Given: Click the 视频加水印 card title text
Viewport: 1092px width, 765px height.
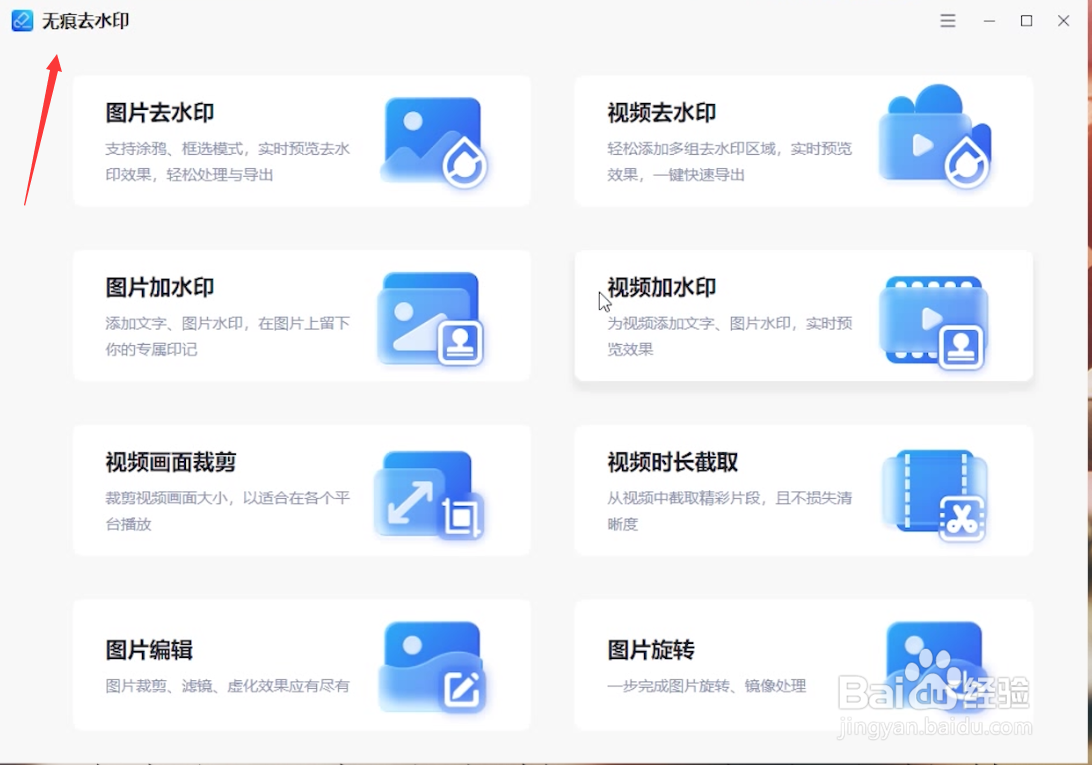Looking at the screenshot, I should [659, 287].
